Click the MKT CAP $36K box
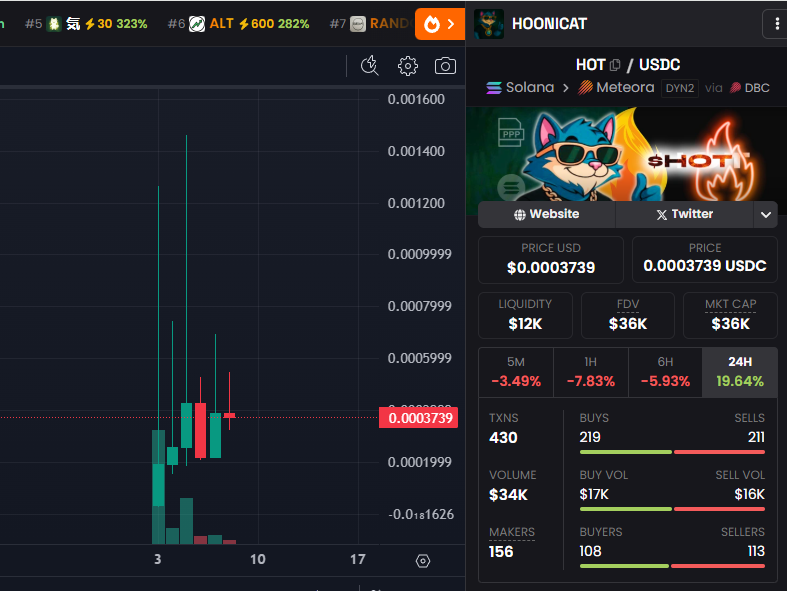This screenshot has height=591, width=787. coord(730,315)
